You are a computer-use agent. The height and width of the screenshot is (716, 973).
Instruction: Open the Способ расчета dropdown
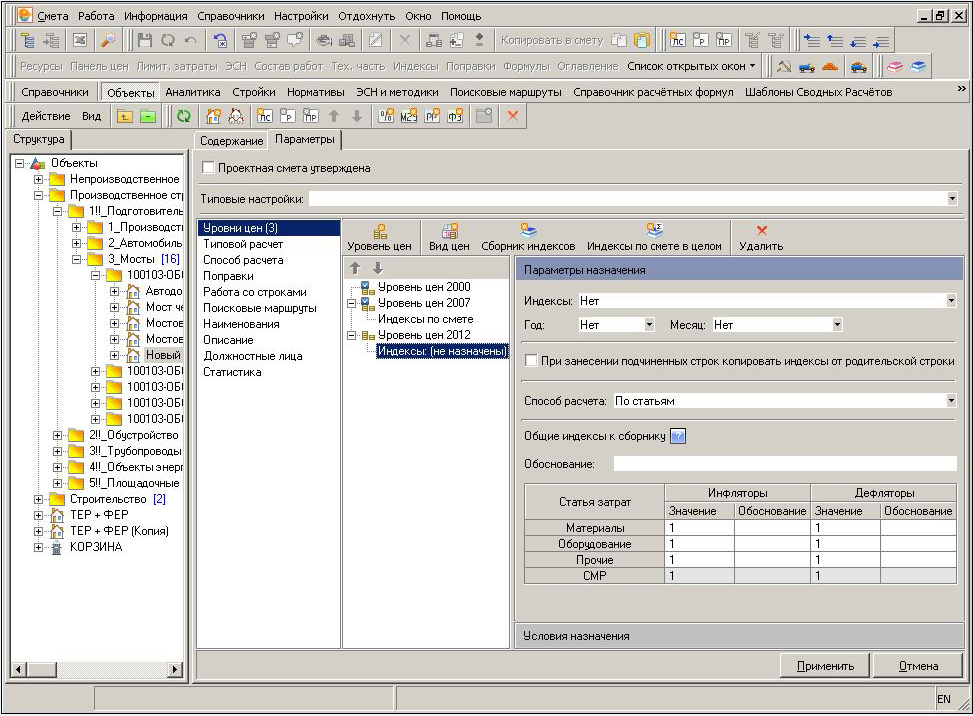point(951,401)
